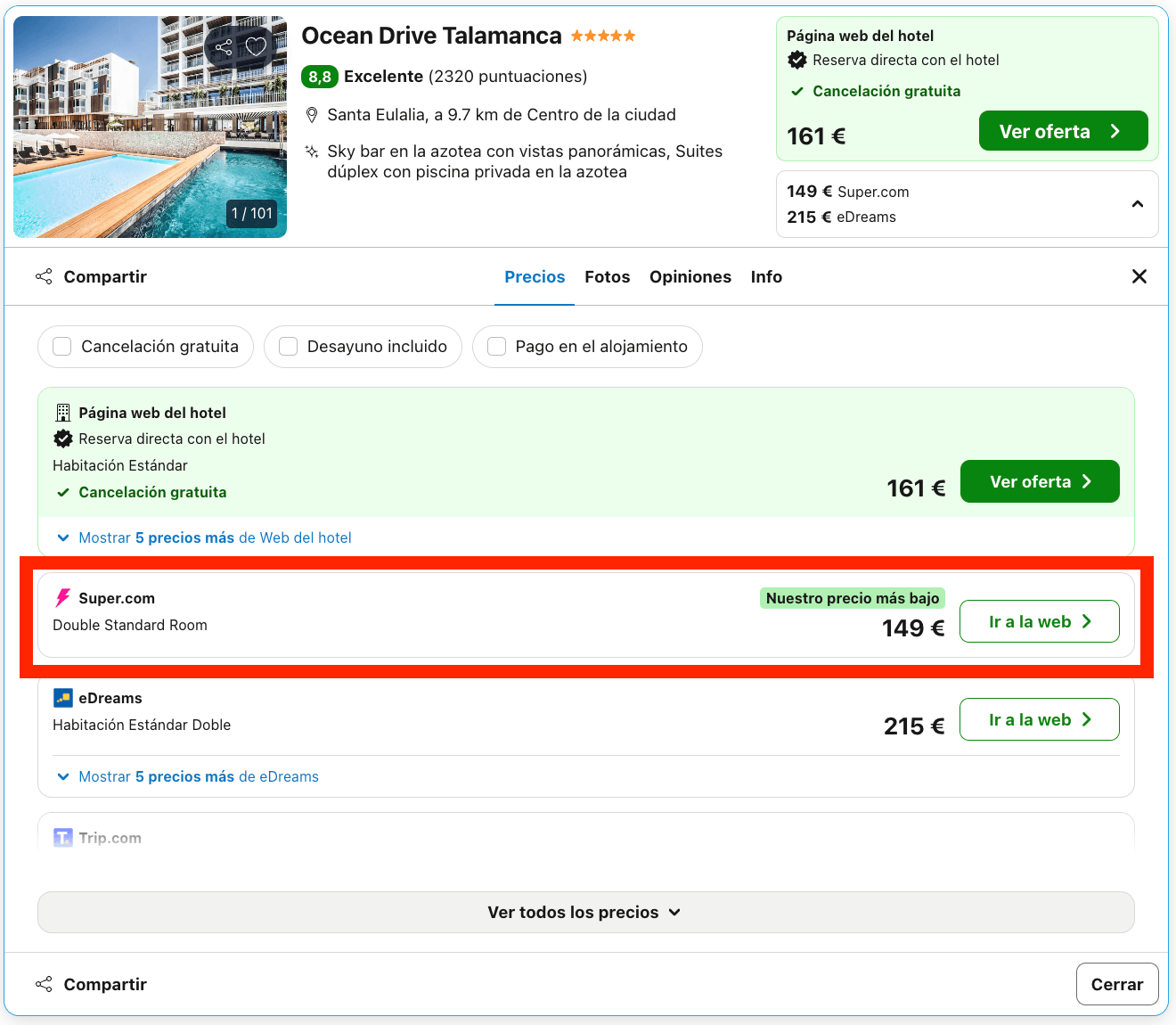Screen dimensions: 1176x1025
Task: Click the share icon next to top Compartir
Action: point(44,276)
